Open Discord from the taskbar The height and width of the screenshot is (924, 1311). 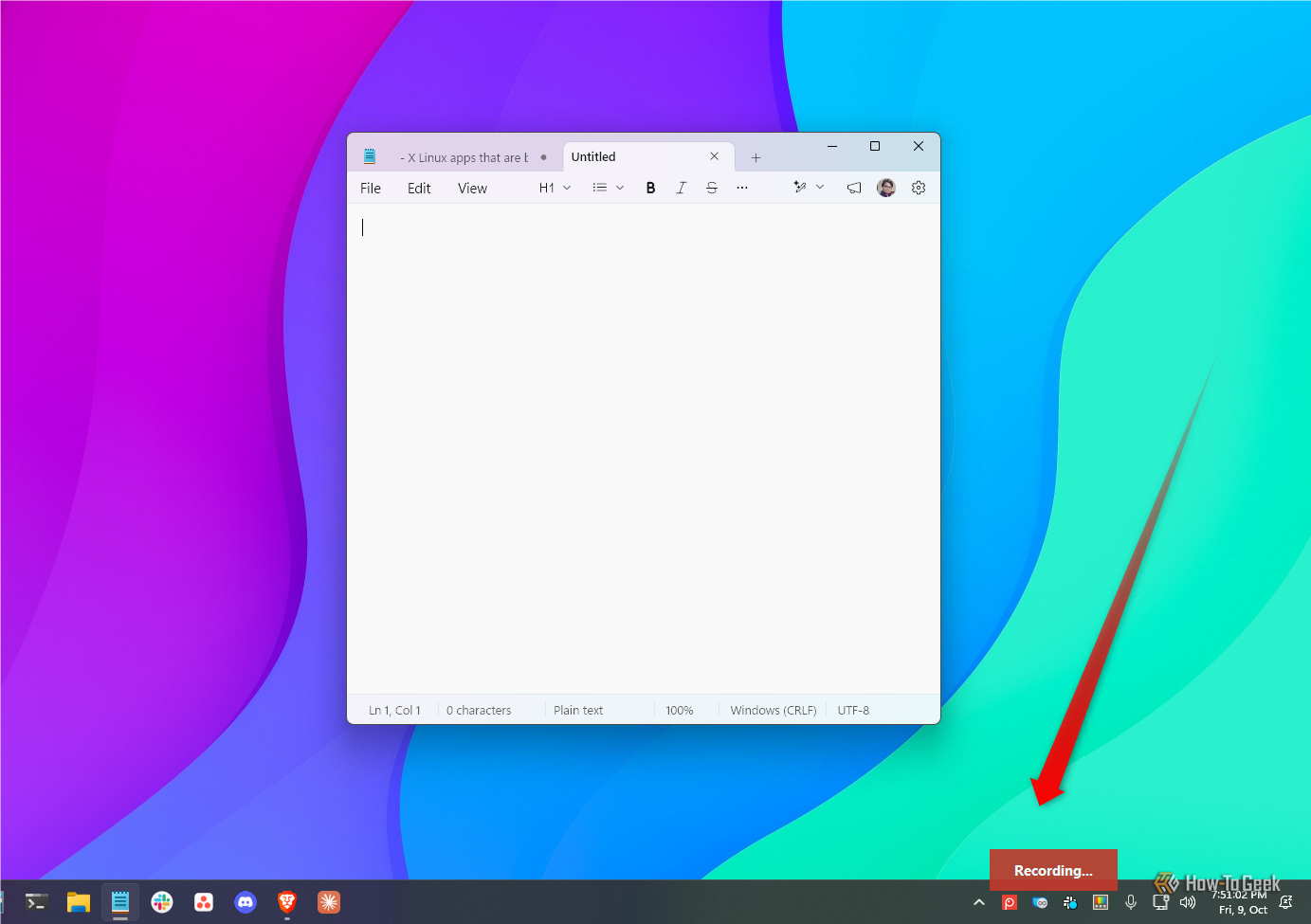(x=246, y=902)
